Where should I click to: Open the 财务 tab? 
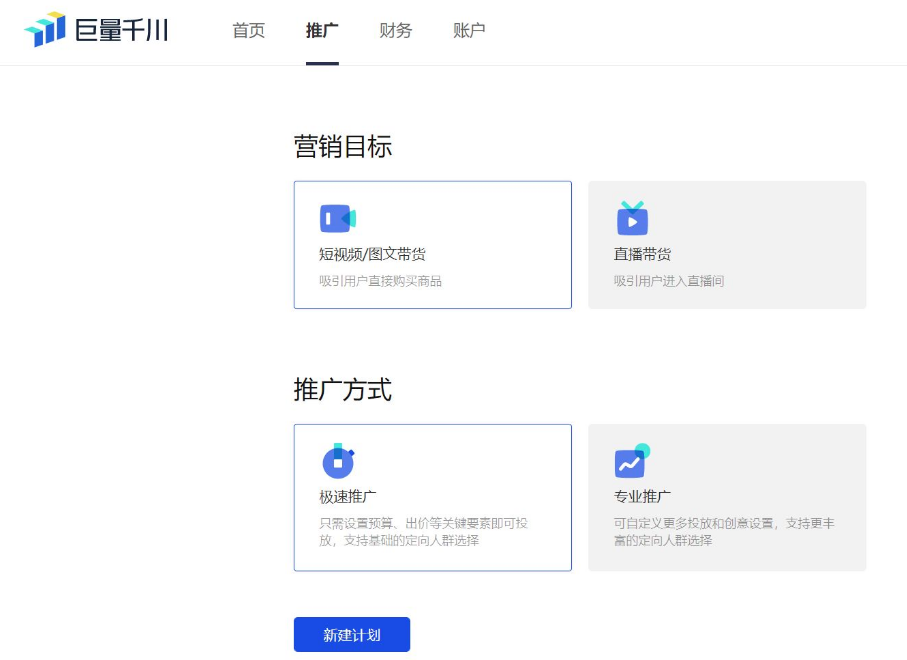click(394, 31)
